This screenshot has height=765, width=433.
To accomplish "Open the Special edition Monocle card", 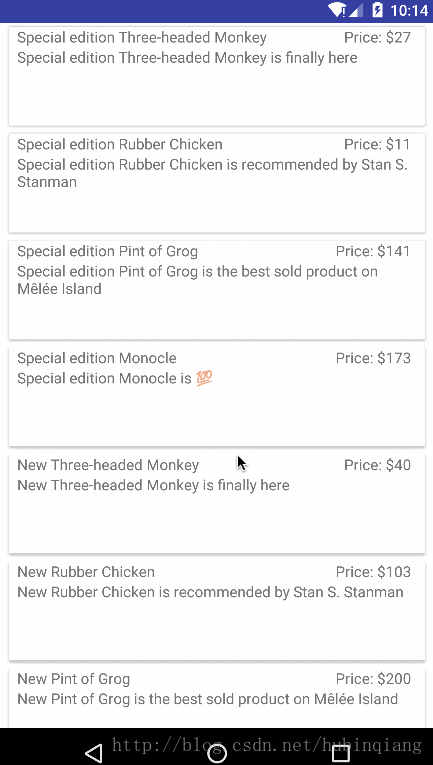I will coord(217,397).
